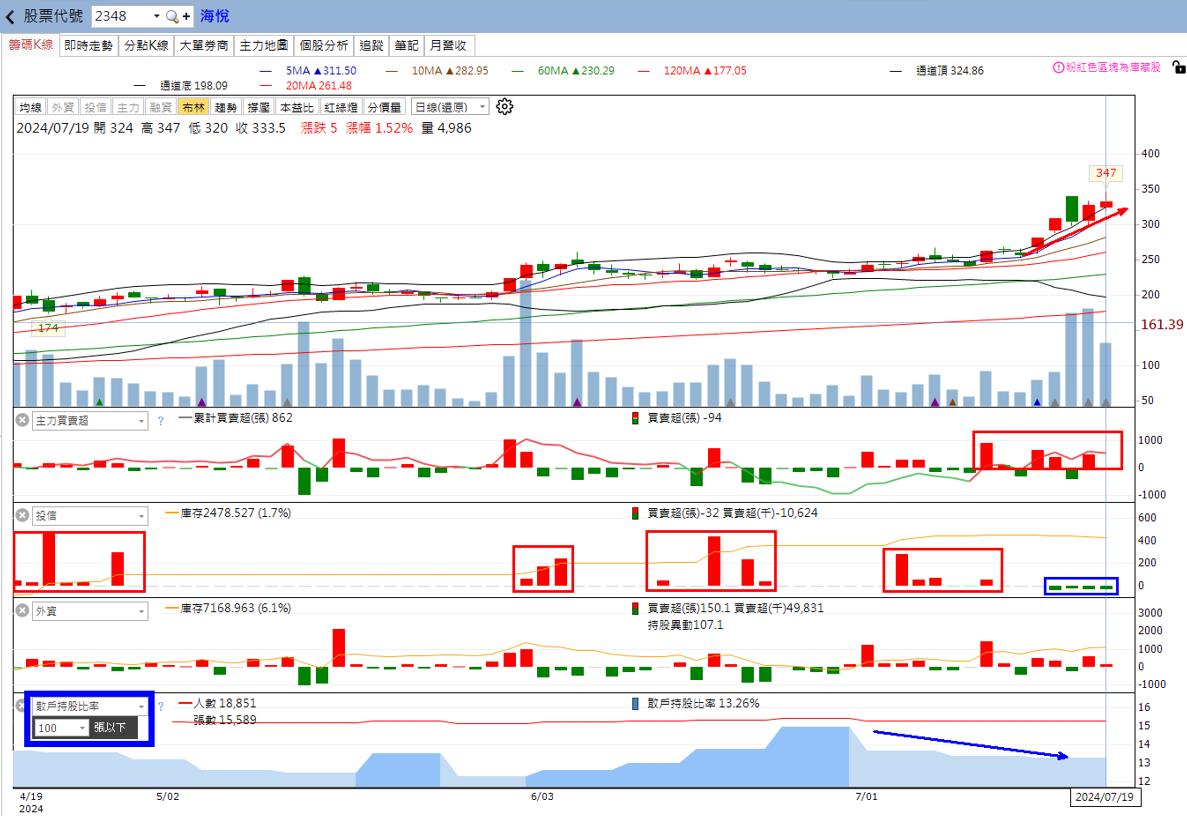Open the 主力地圖 tab
The height and width of the screenshot is (816, 1187).
pyautogui.click(x=263, y=45)
